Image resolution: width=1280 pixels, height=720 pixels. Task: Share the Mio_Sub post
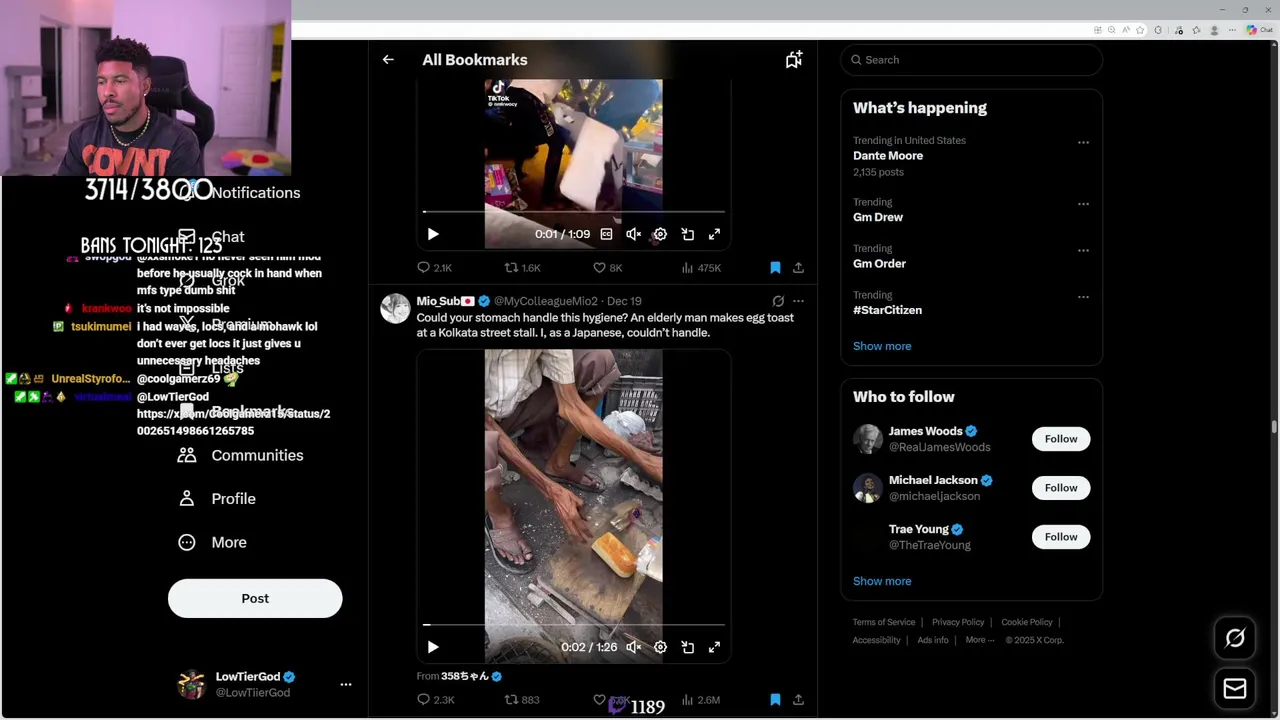(798, 700)
